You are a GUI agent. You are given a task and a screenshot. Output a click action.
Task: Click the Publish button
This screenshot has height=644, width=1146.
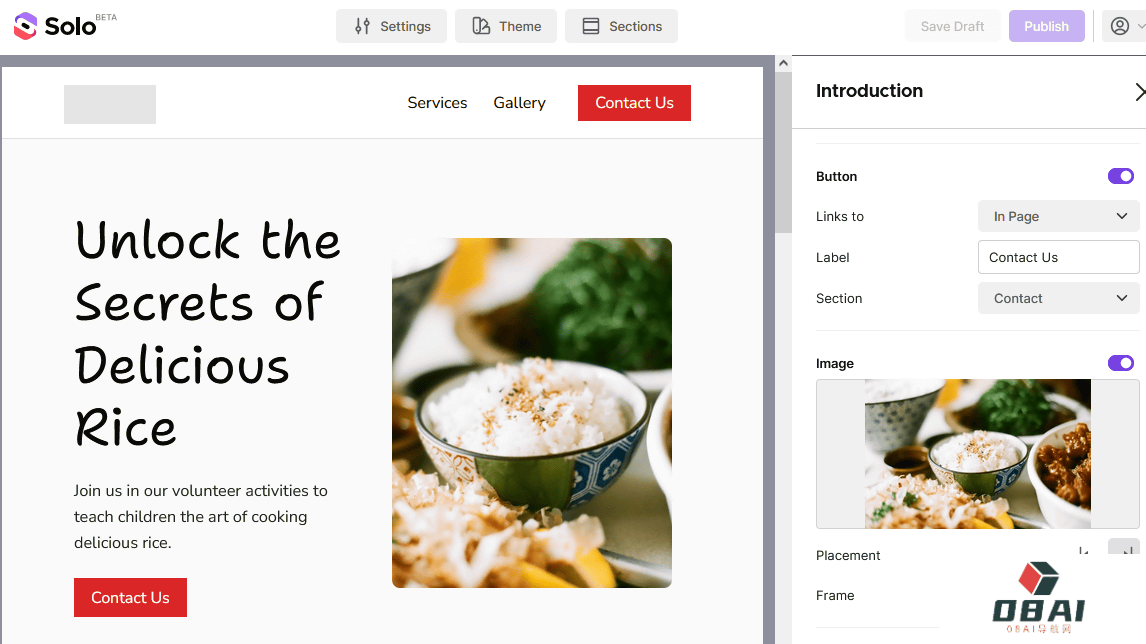pos(1046,26)
